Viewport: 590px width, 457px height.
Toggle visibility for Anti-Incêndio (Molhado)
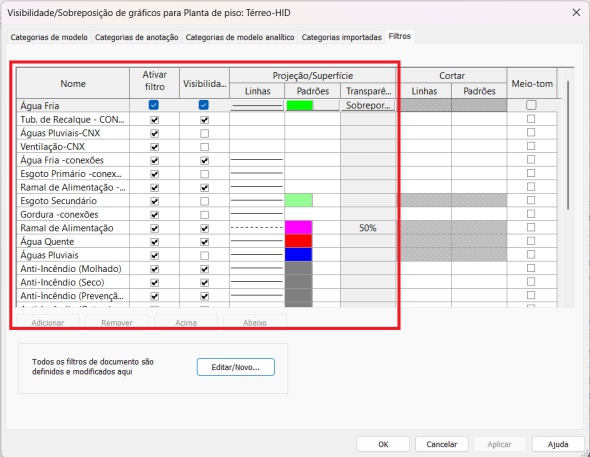[204, 269]
